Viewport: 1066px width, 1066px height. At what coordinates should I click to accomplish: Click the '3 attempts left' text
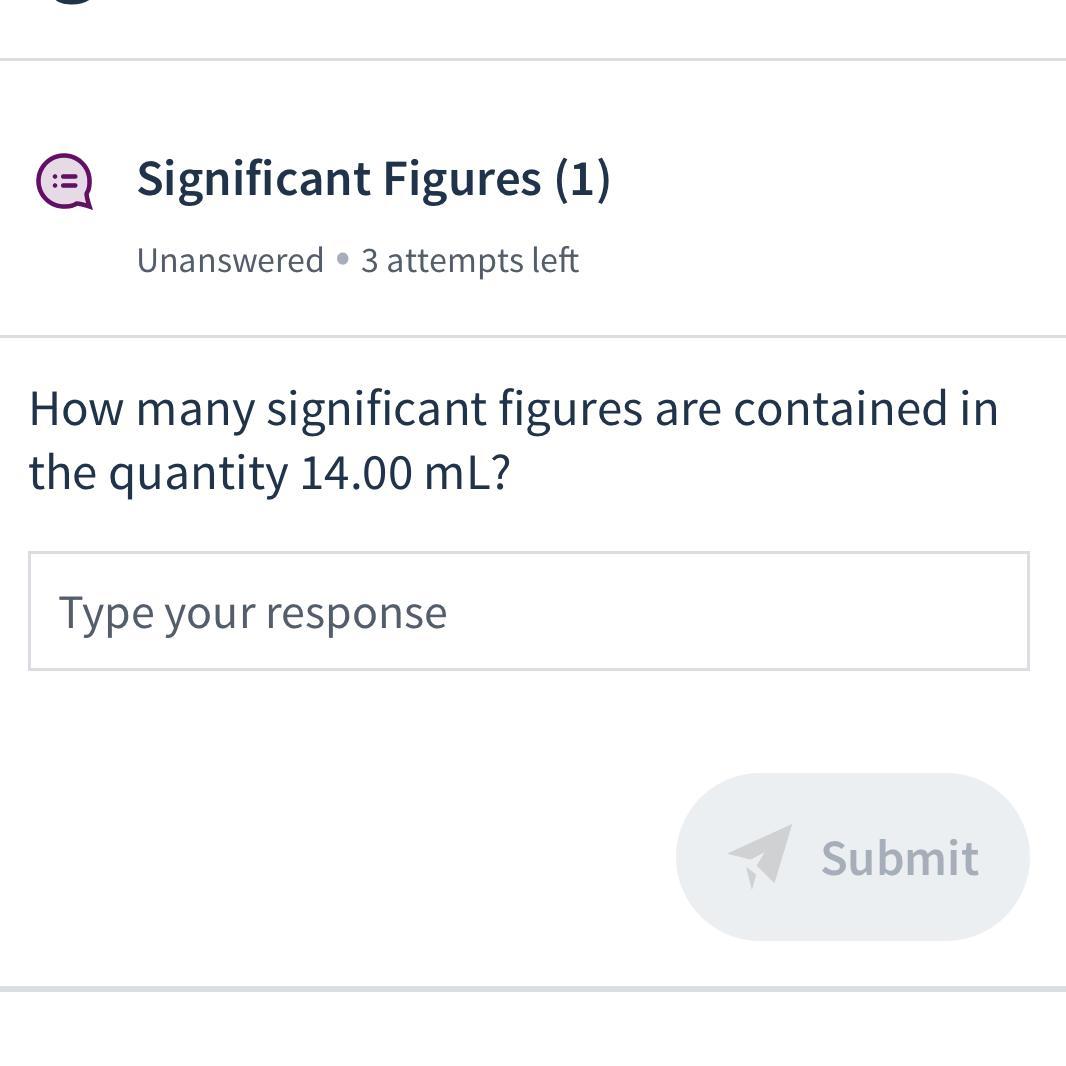tap(470, 260)
